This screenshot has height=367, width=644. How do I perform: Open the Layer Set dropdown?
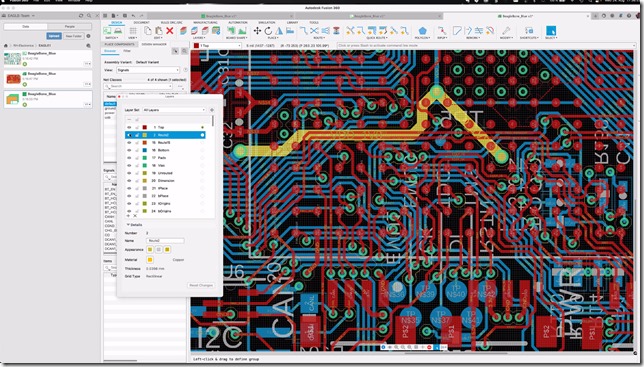tap(174, 110)
